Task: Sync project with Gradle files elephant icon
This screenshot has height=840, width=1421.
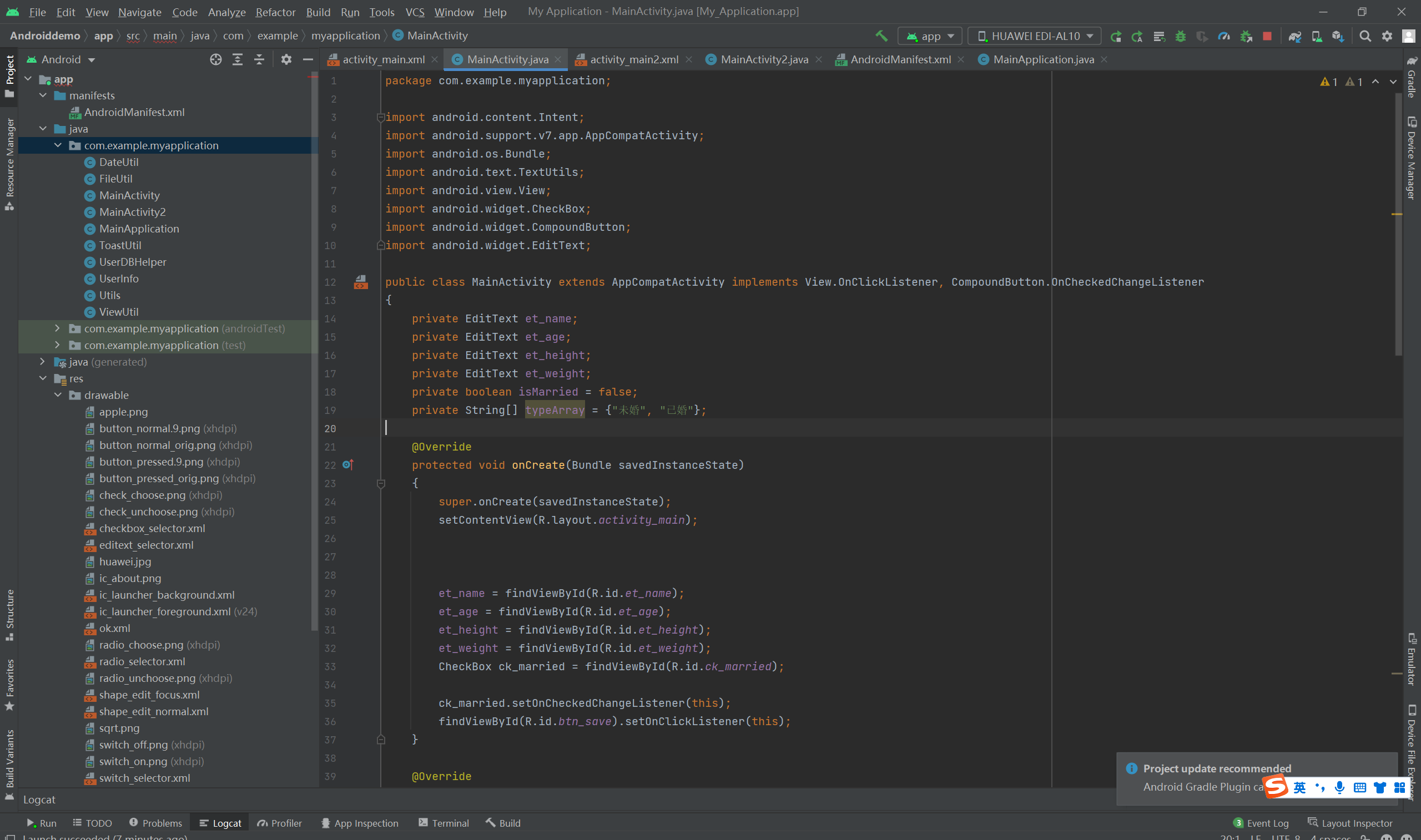Action: coord(1295,36)
